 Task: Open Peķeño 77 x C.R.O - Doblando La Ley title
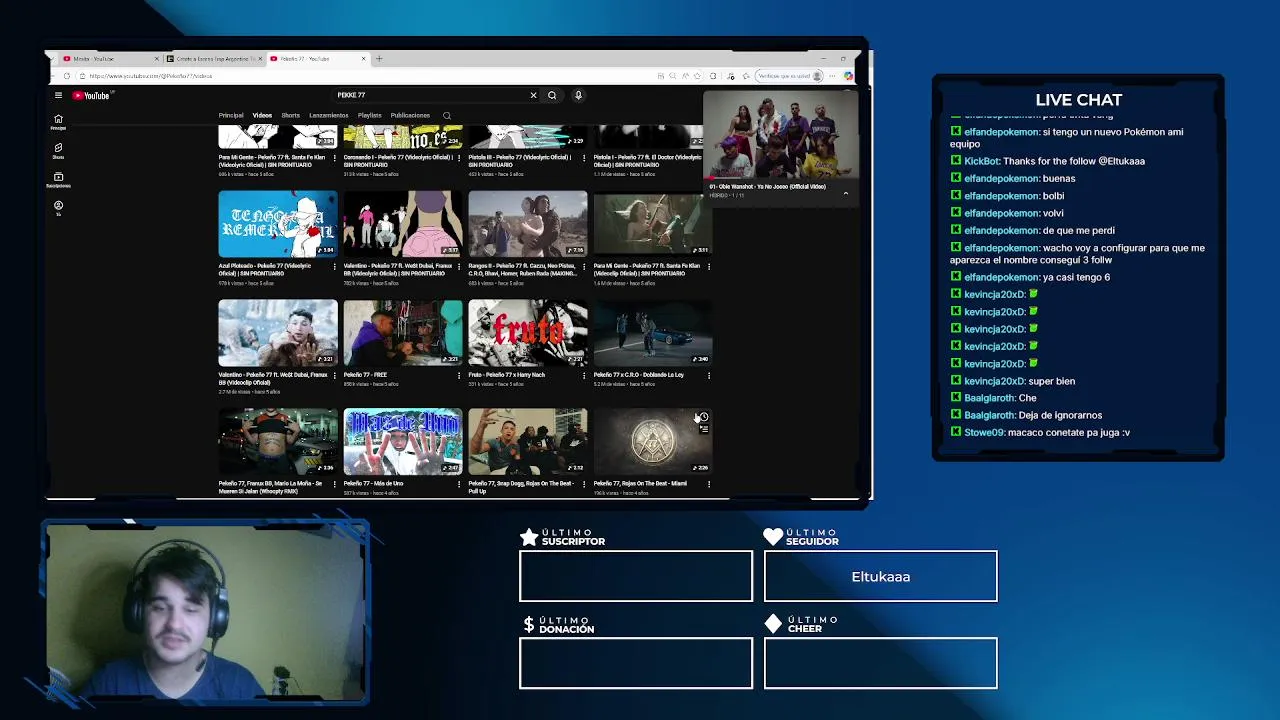pos(638,375)
